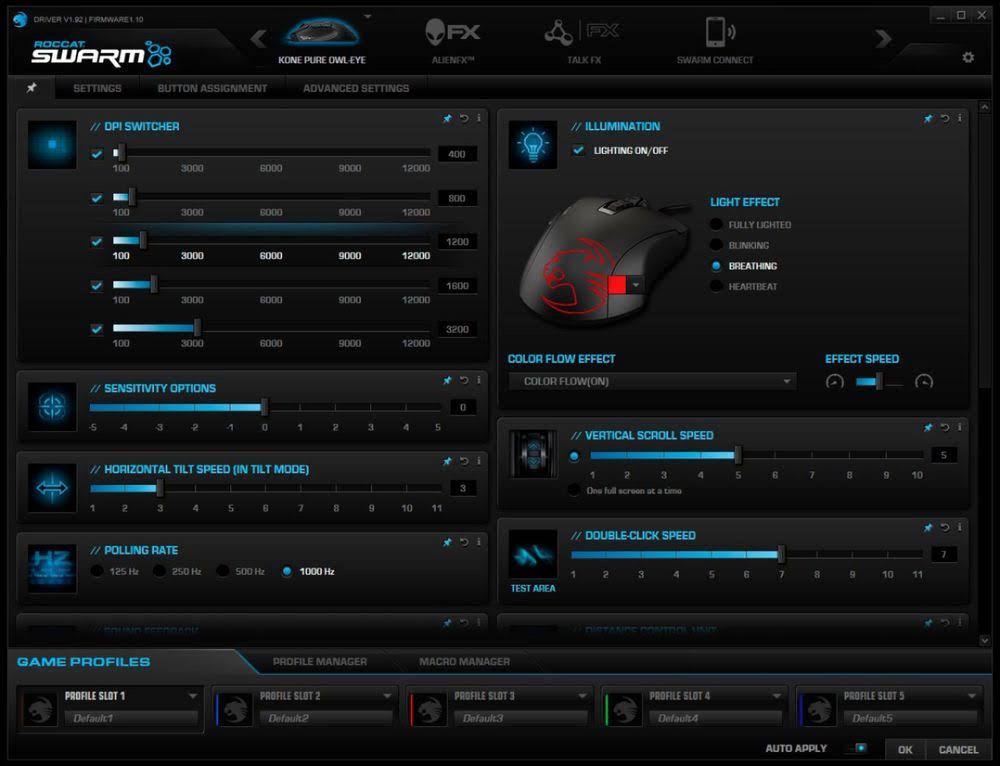
Task: Select the Game Profiles tab
Action: 84,662
